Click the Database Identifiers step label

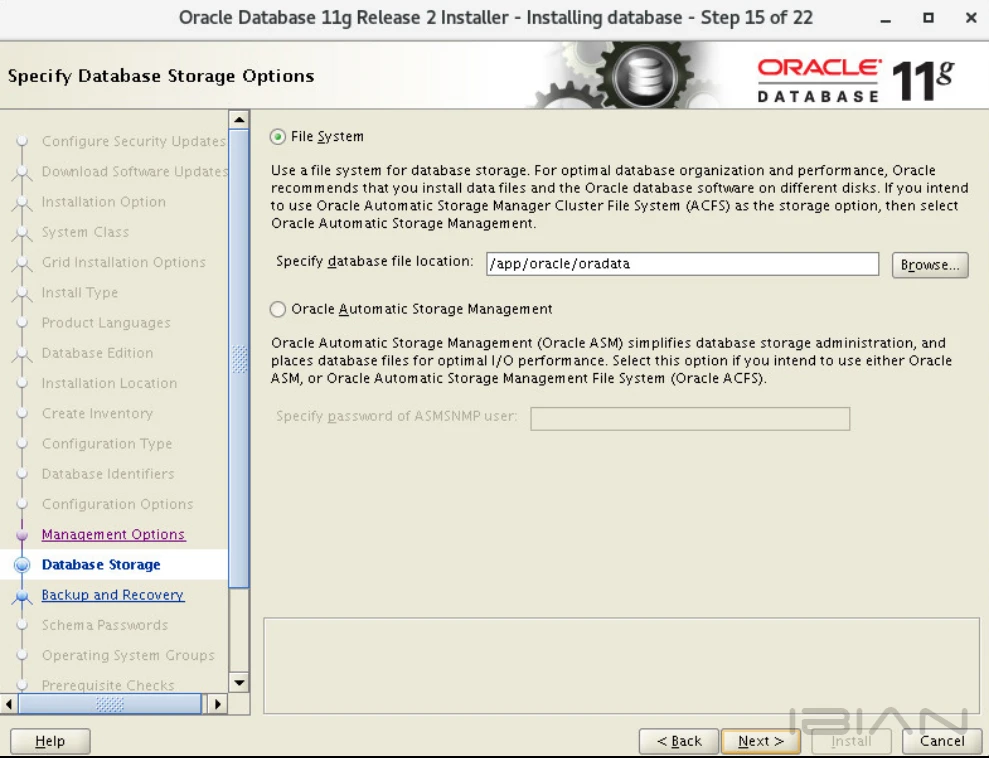point(108,474)
